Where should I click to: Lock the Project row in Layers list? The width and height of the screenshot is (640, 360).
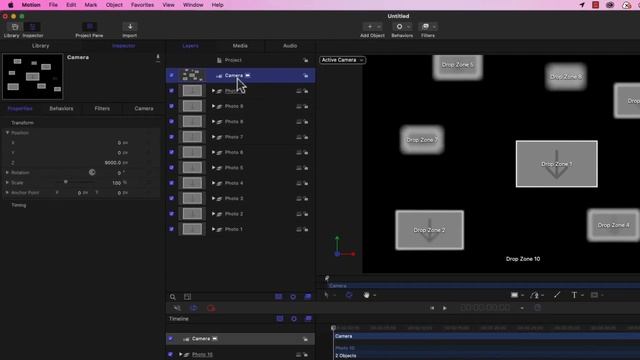[x=306, y=60]
